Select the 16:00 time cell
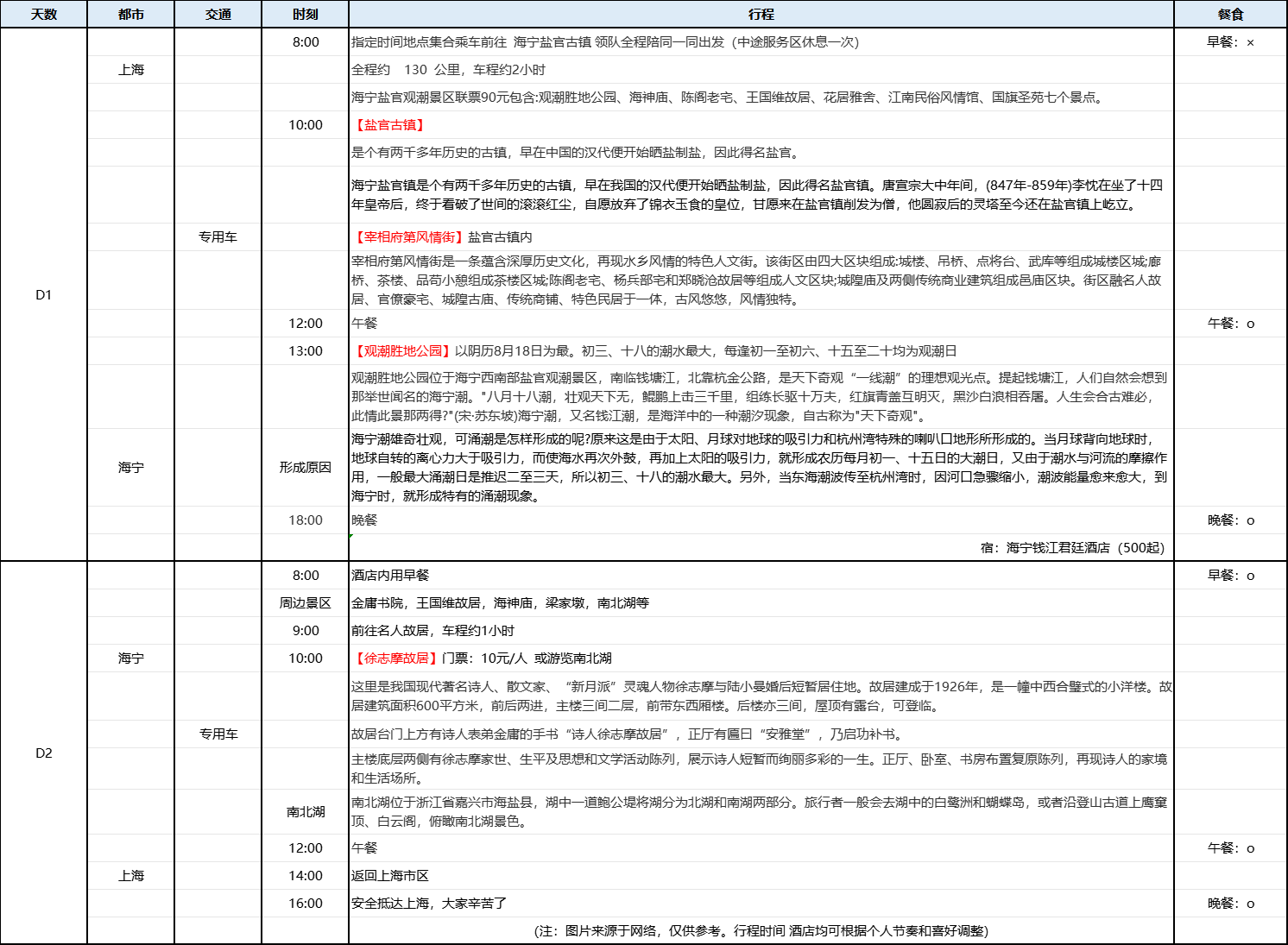This screenshot has width=1288, height=945. point(306,904)
